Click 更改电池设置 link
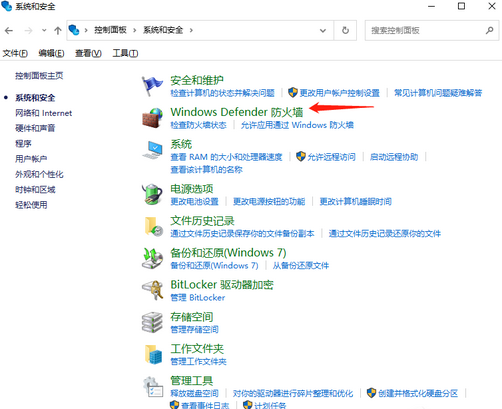 click(x=194, y=201)
